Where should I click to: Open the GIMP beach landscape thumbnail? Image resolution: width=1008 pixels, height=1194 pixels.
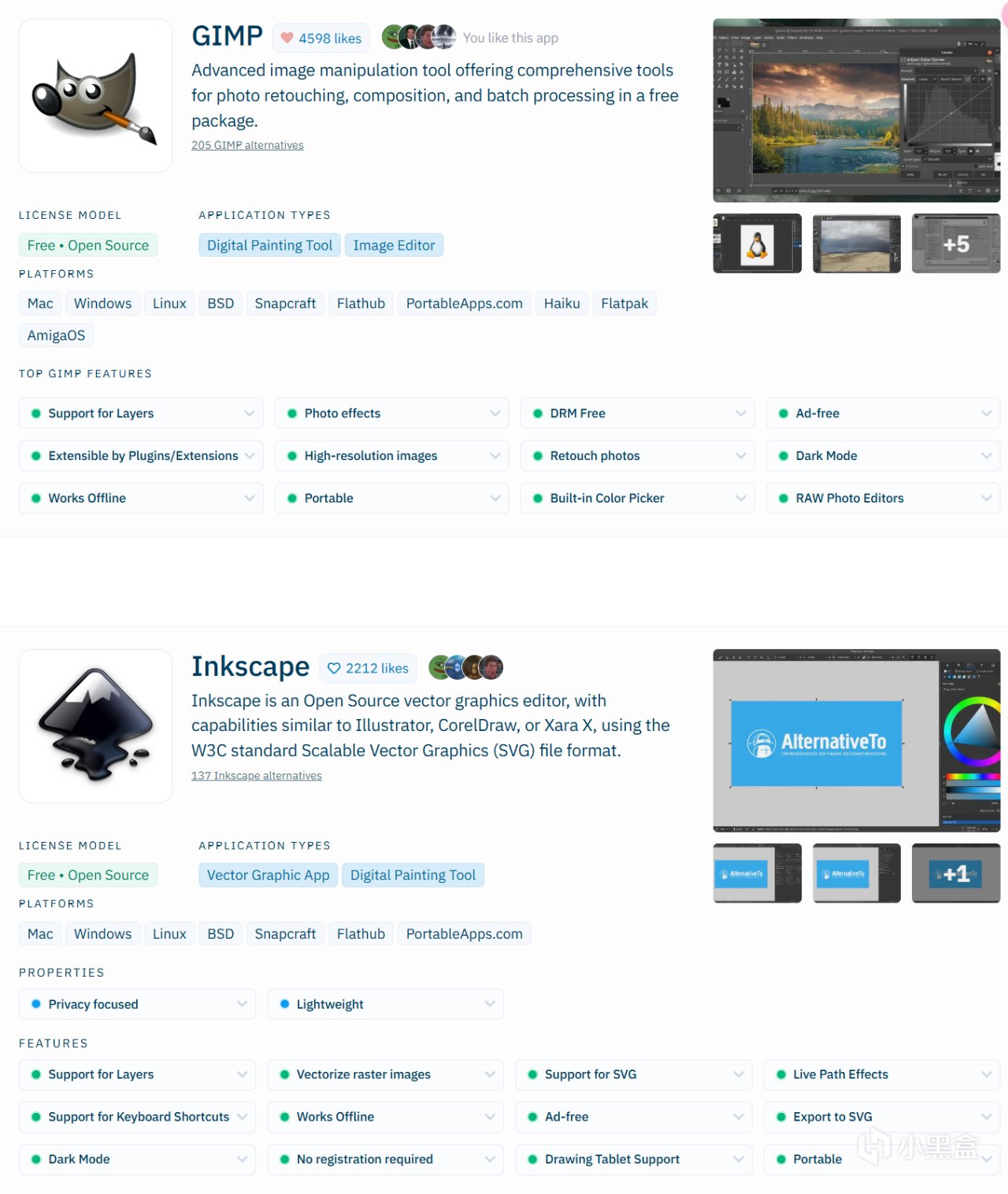[857, 243]
